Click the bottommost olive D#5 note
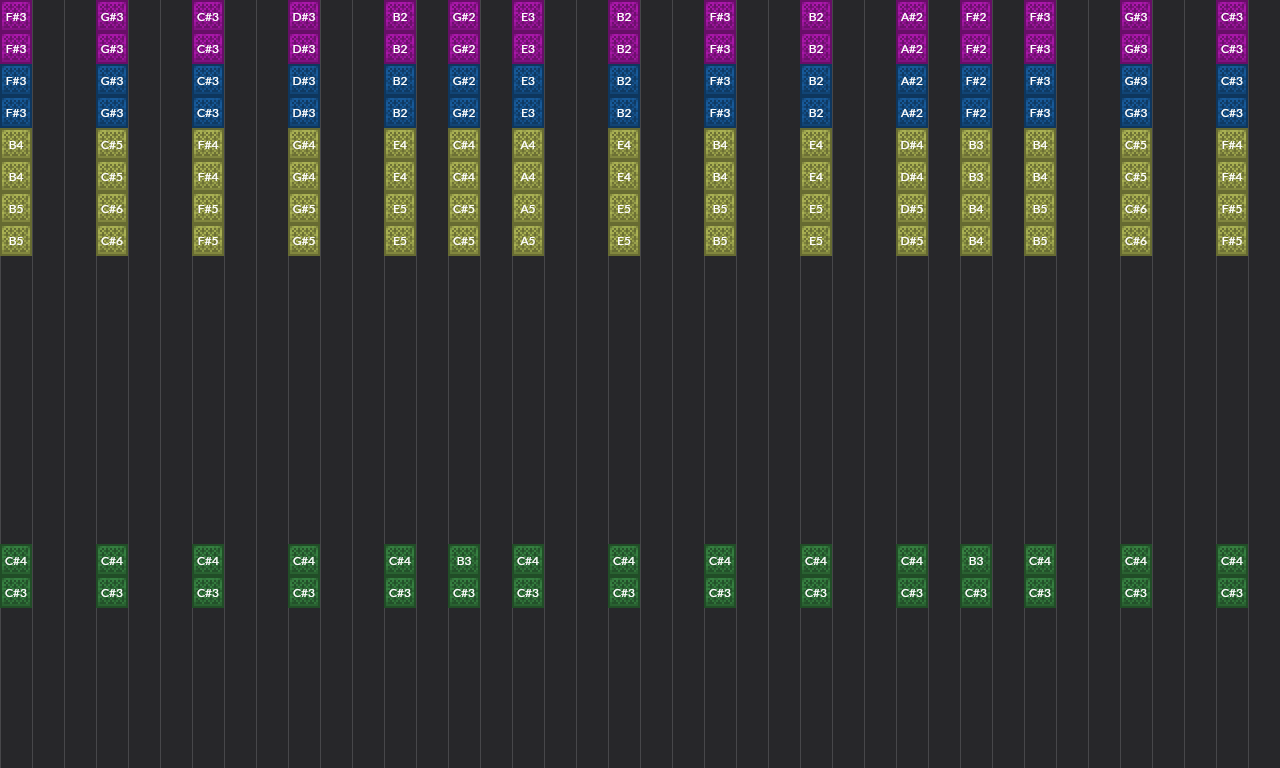1280x768 pixels. click(912, 241)
